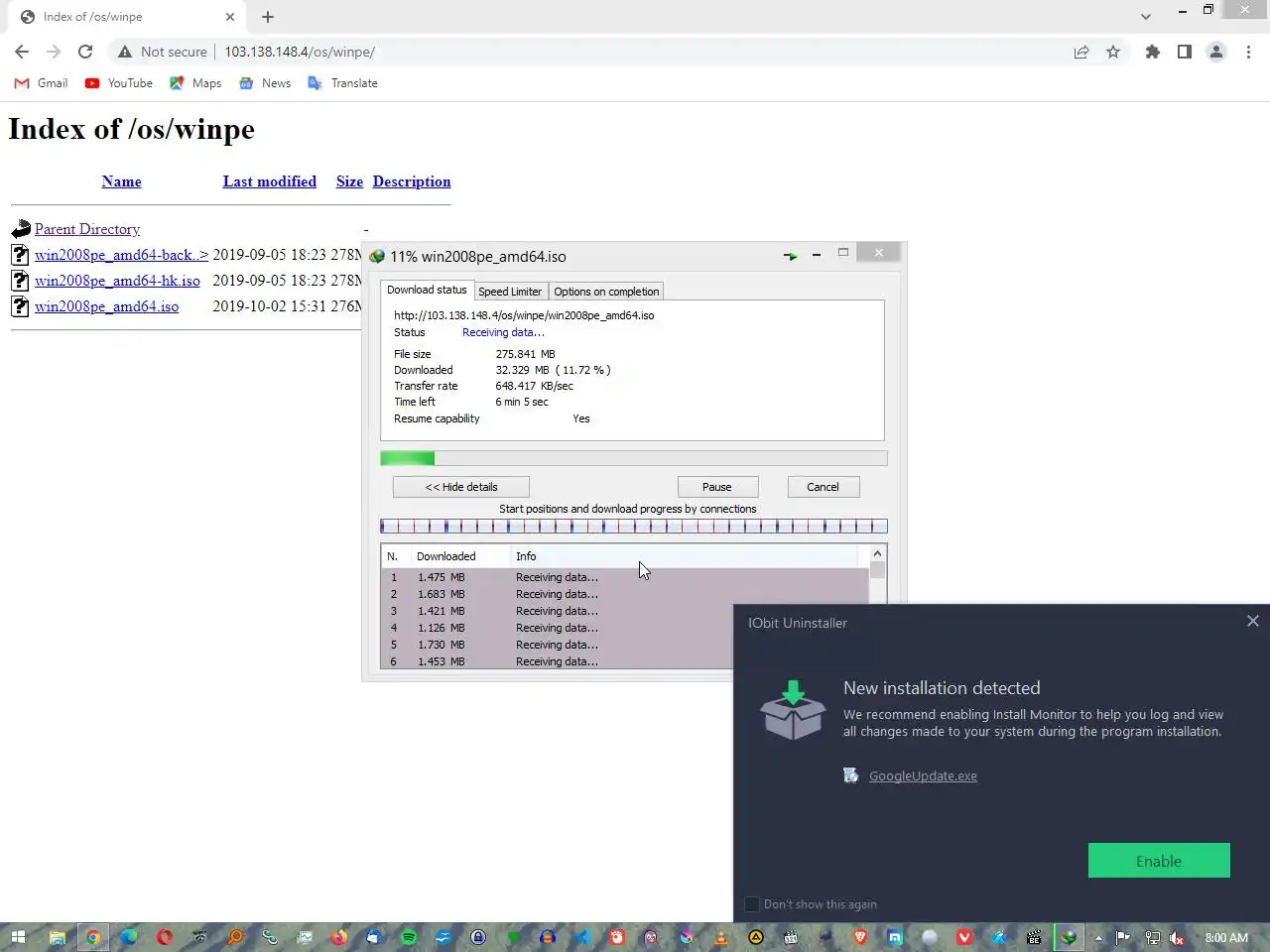Screen dimensions: 1270x952
Task: Open Firefox from the taskbar
Action: pos(339,937)
